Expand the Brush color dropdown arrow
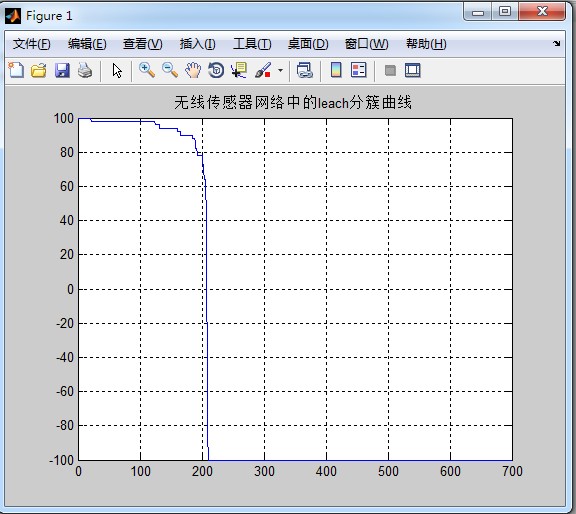The height and width of the screenshot is (514, 576). pyautogui.click(x=280, y=70)
